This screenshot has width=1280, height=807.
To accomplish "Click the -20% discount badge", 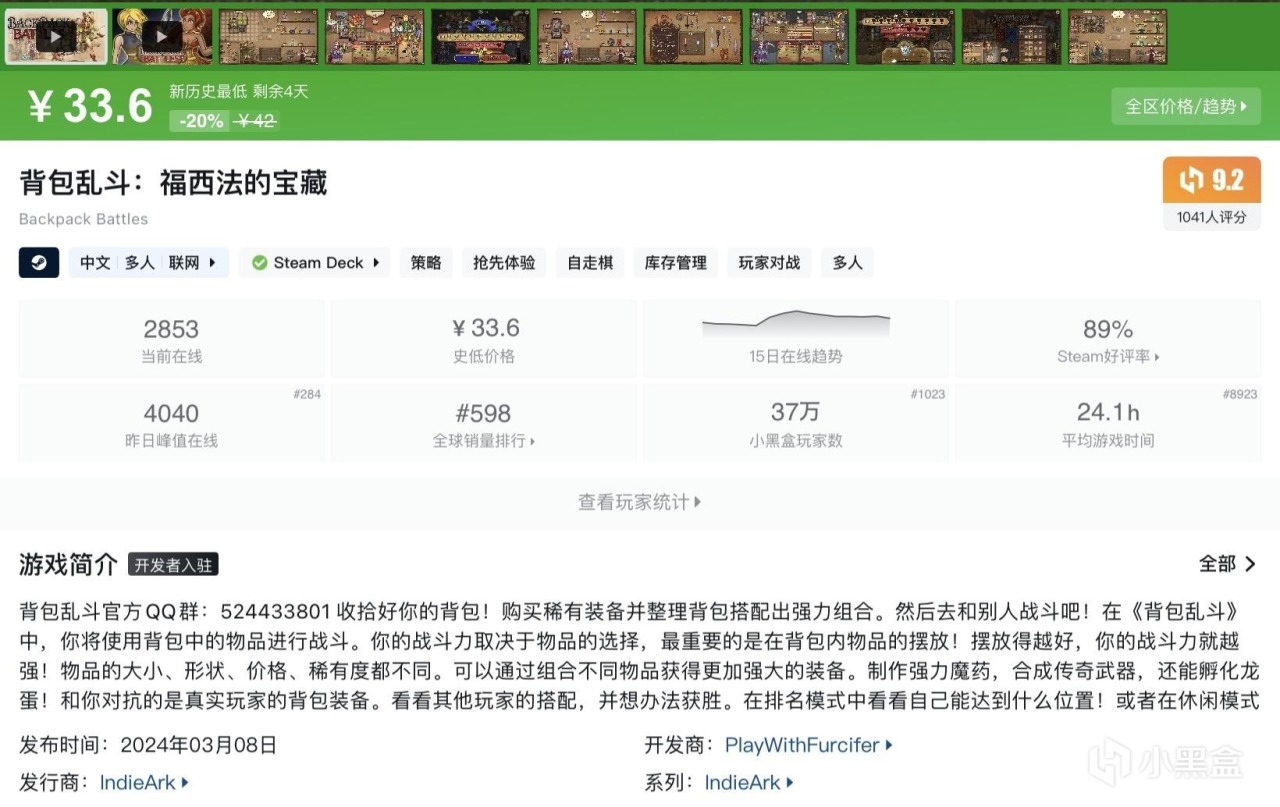I will 202,121.
